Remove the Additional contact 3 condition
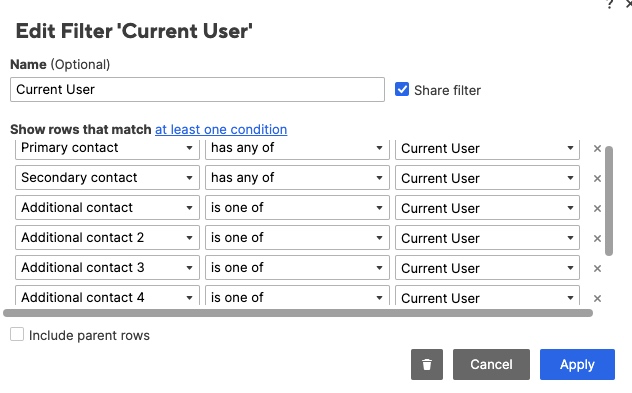The image size is (632, 393). coord(597,268)
